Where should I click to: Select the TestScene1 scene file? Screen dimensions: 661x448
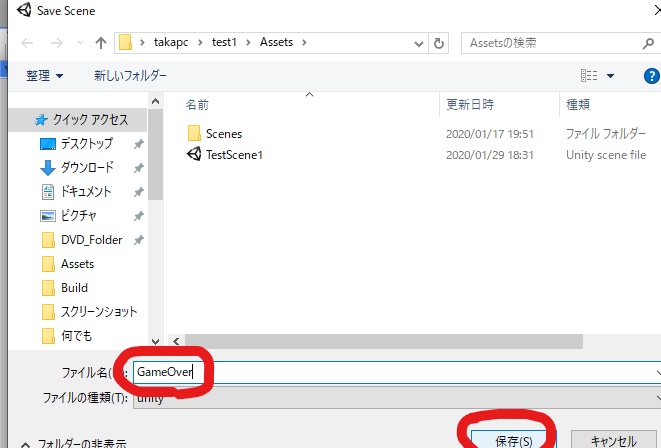[234, 155]
